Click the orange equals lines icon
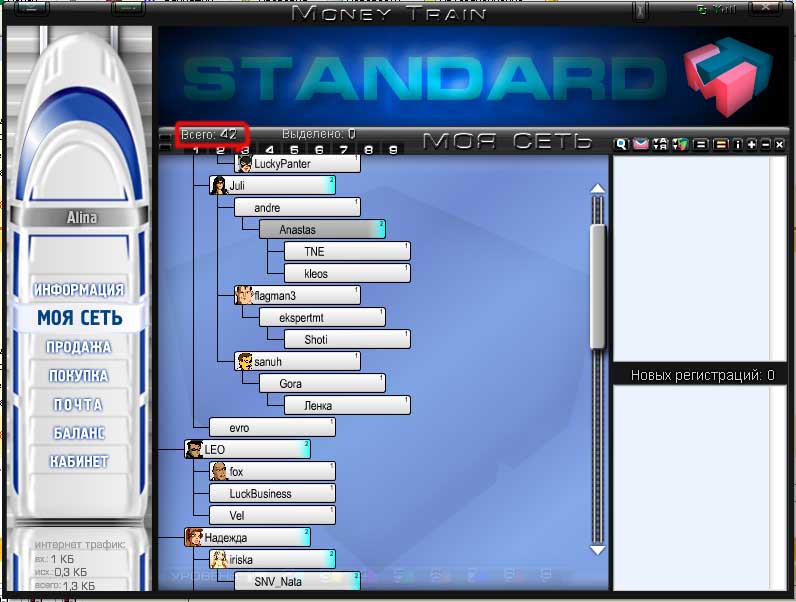Screen dimensions: 796x602 (720, 144)
